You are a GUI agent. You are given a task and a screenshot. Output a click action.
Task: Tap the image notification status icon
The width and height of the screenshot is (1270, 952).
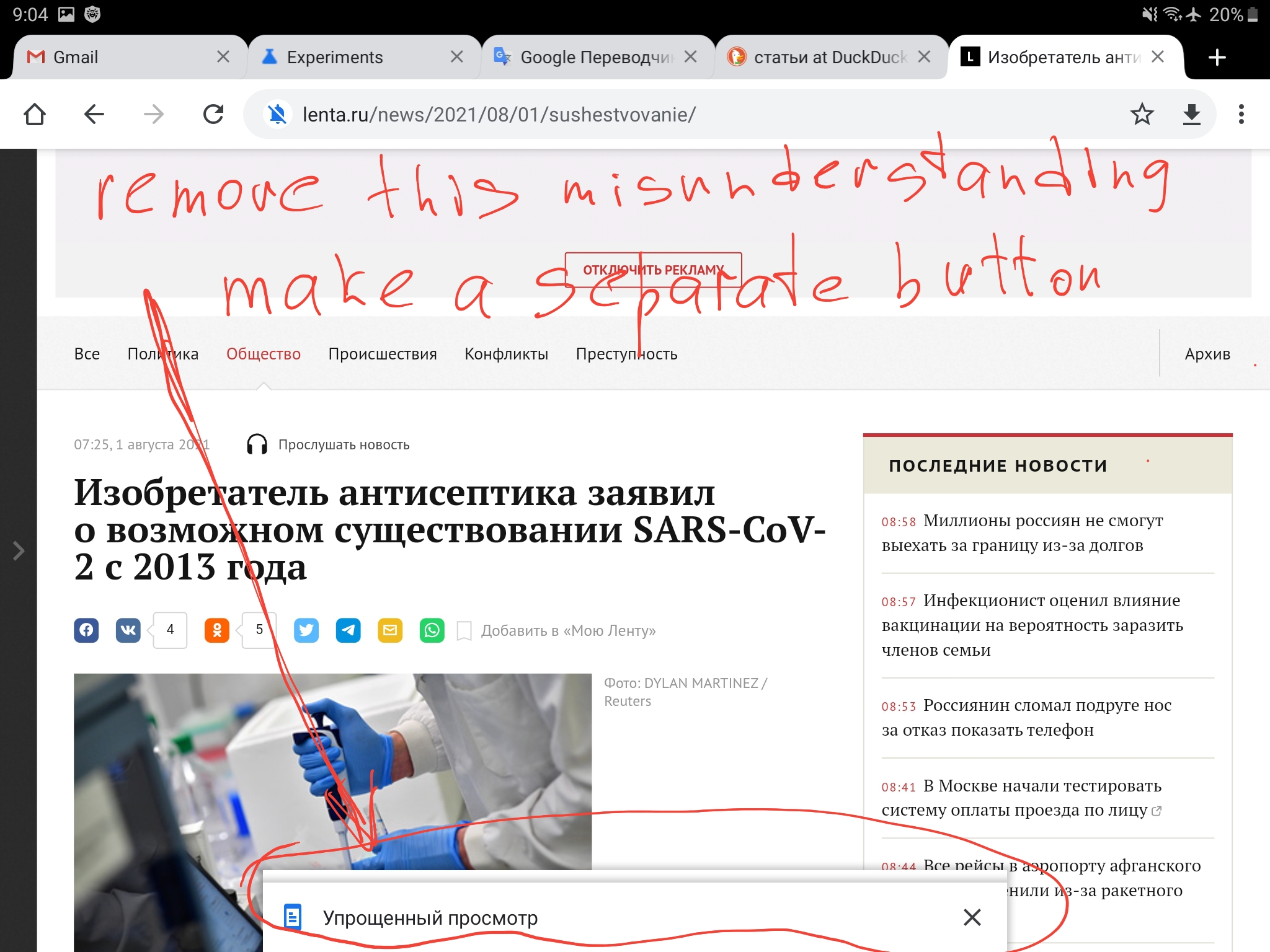pyautogui.click(x=66, y=14)
